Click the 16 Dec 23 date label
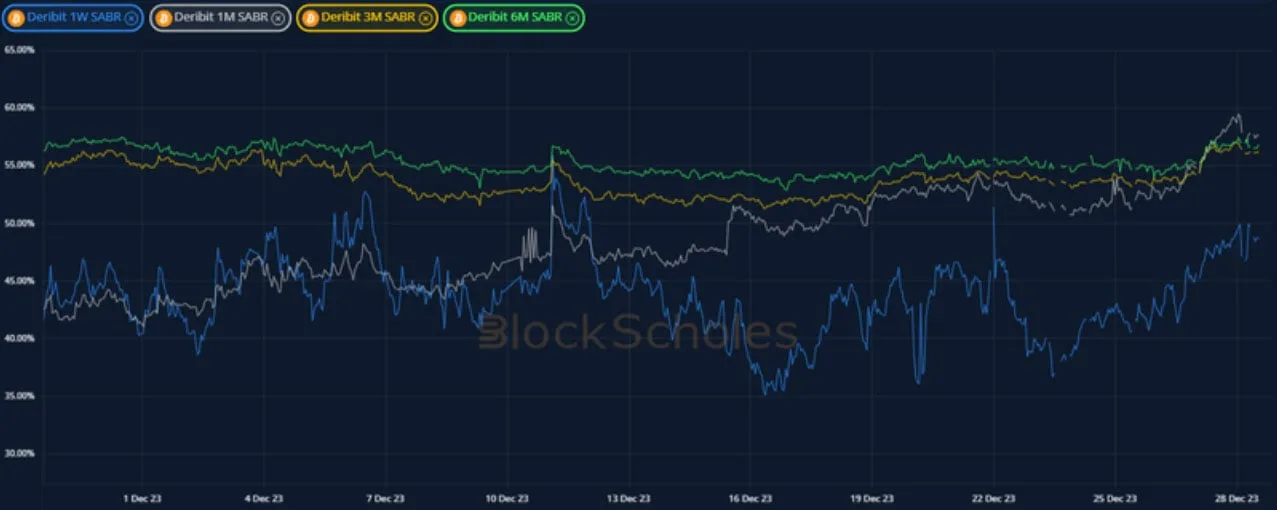Image resolution: width=1277 pixels, height=510 pixels. click(751, 497)
